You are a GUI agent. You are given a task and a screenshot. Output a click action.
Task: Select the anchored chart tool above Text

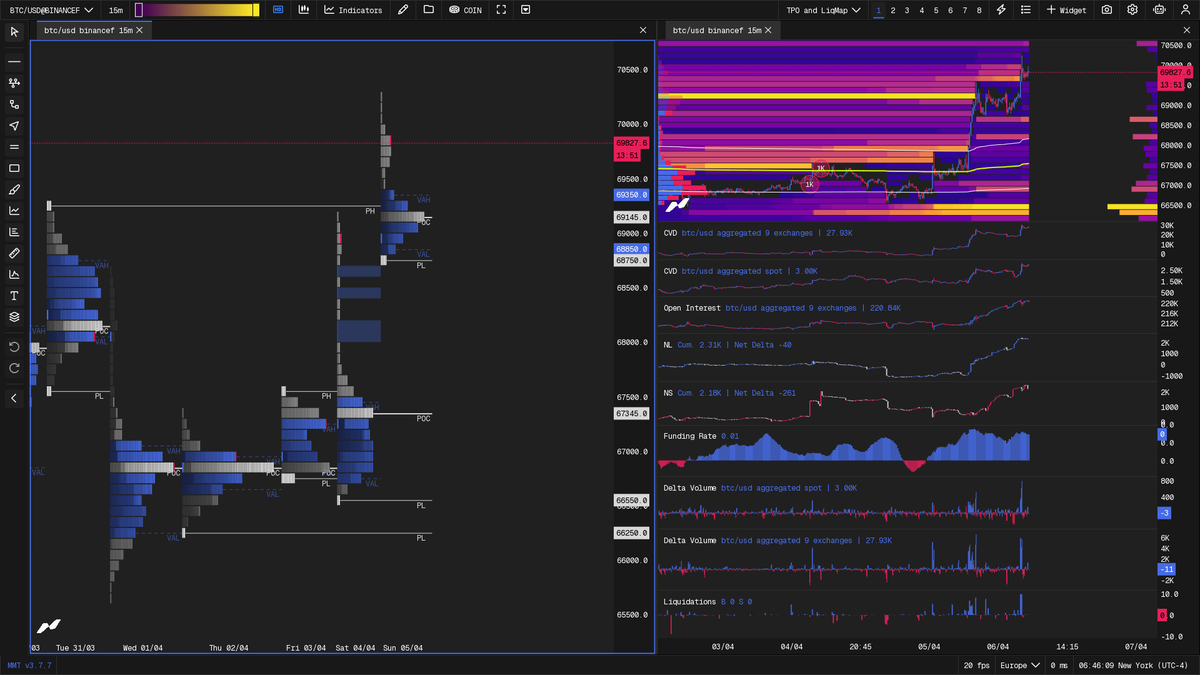tap(14, 274)
